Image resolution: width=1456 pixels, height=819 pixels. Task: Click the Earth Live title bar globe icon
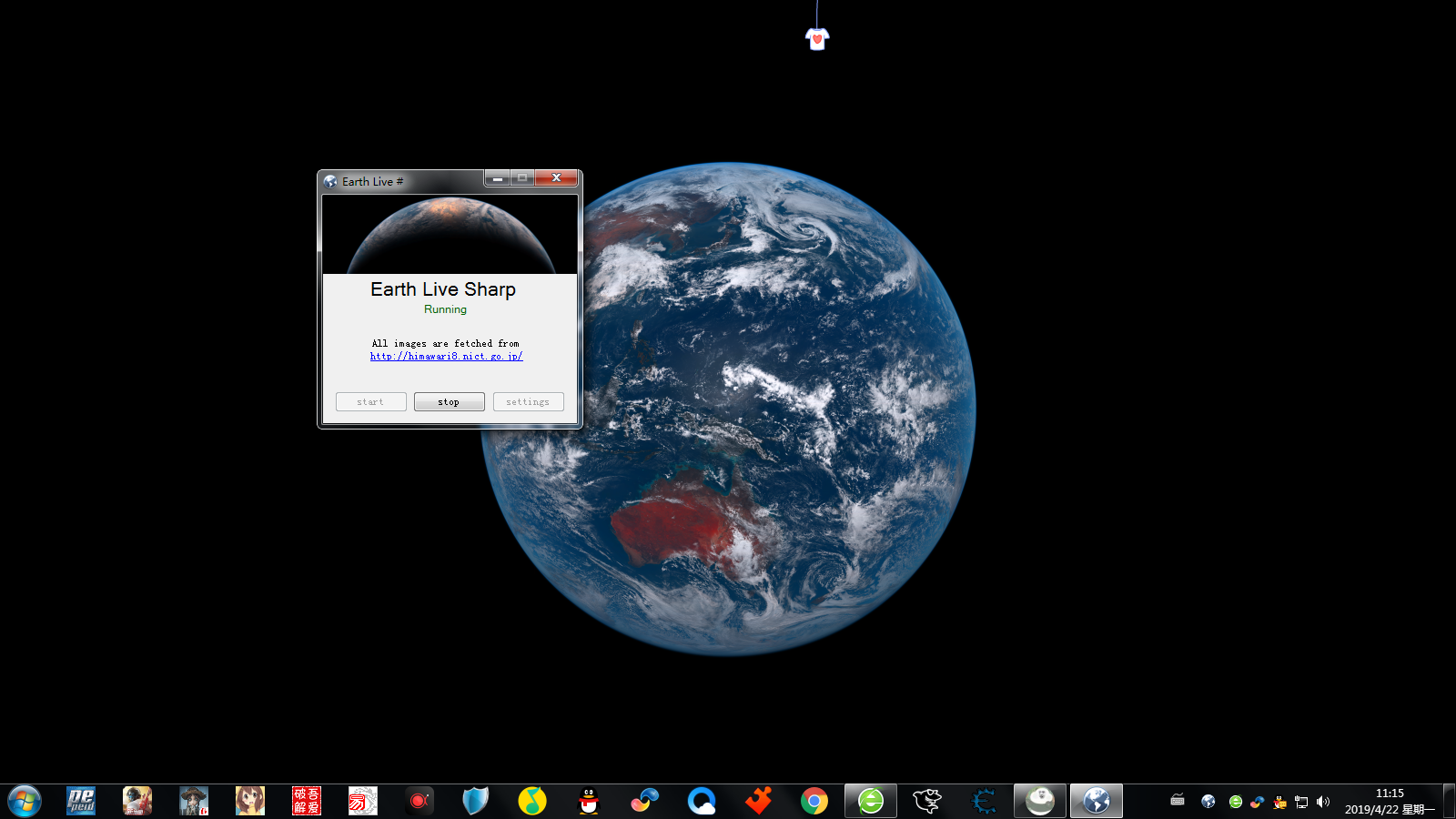(x=330, y=182)
